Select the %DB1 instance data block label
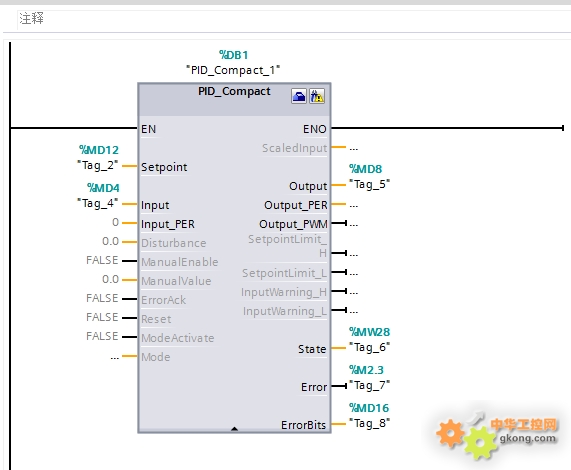This screenshot has width=571, height=470. click(234, 55)
